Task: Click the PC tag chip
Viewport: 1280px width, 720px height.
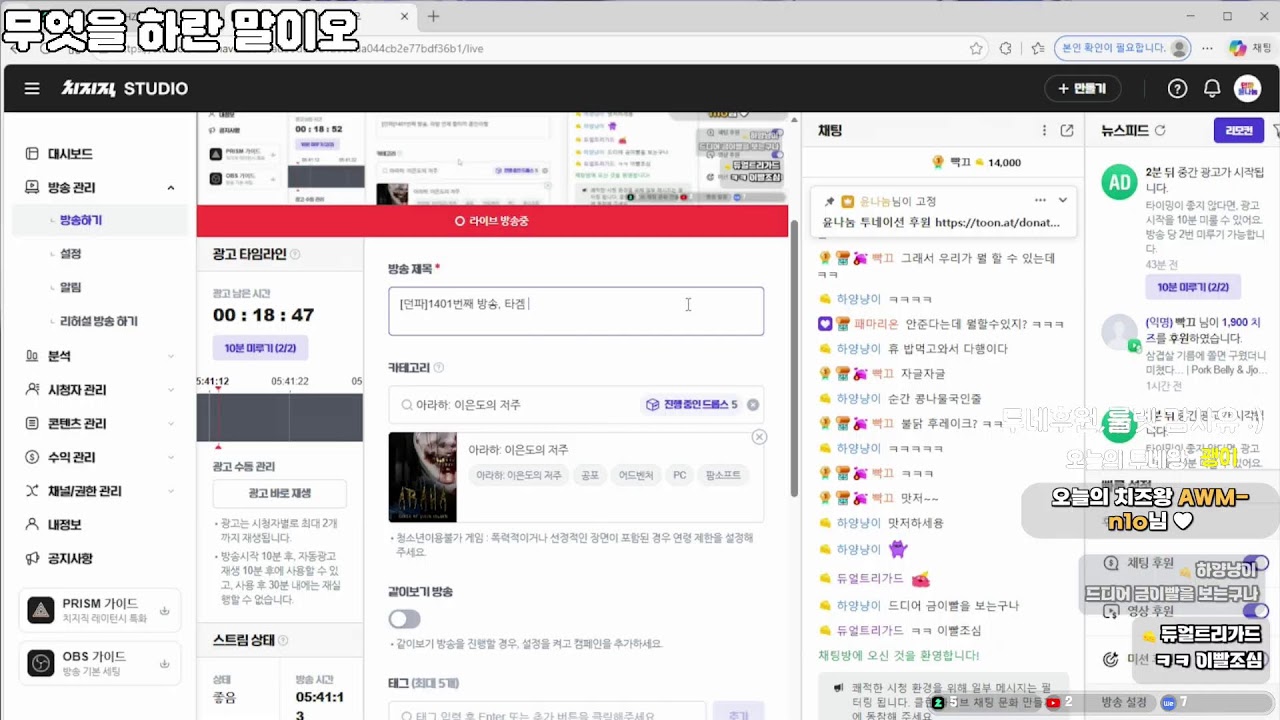Action: [680, 476]
